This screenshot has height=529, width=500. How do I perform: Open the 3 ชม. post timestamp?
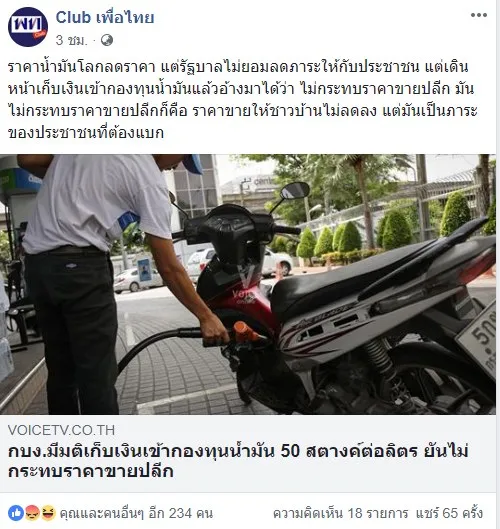[72, 40]
